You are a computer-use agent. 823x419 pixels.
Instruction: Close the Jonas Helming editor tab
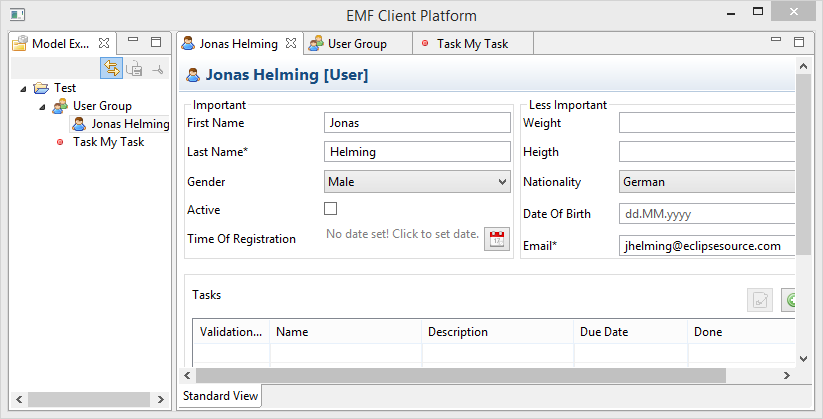291,43
